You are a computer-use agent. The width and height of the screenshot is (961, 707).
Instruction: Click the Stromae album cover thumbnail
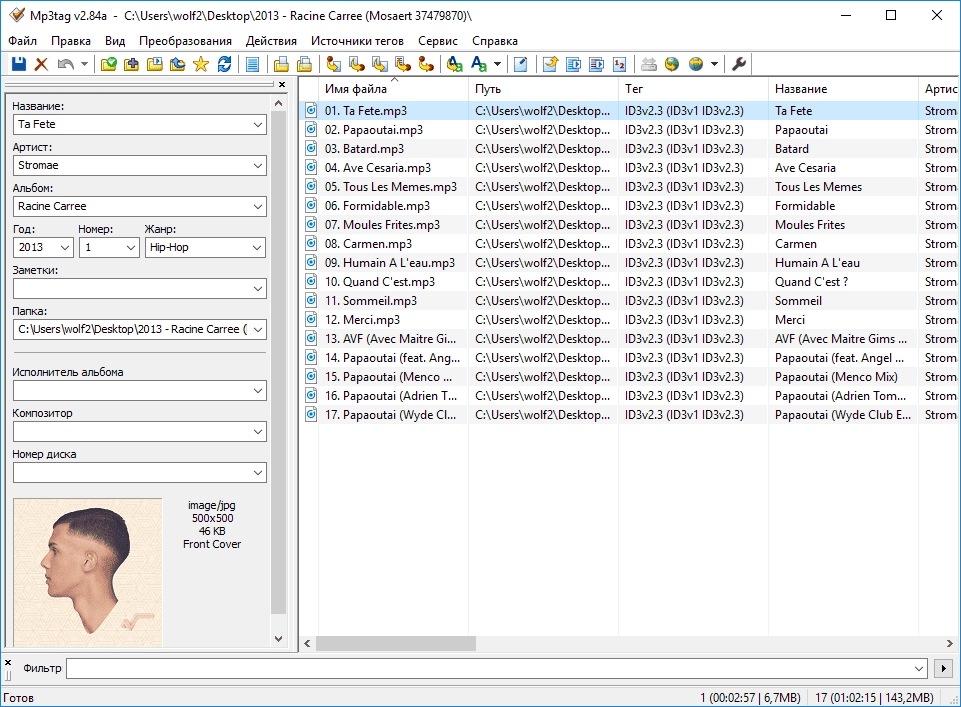[x=88, y=572]
